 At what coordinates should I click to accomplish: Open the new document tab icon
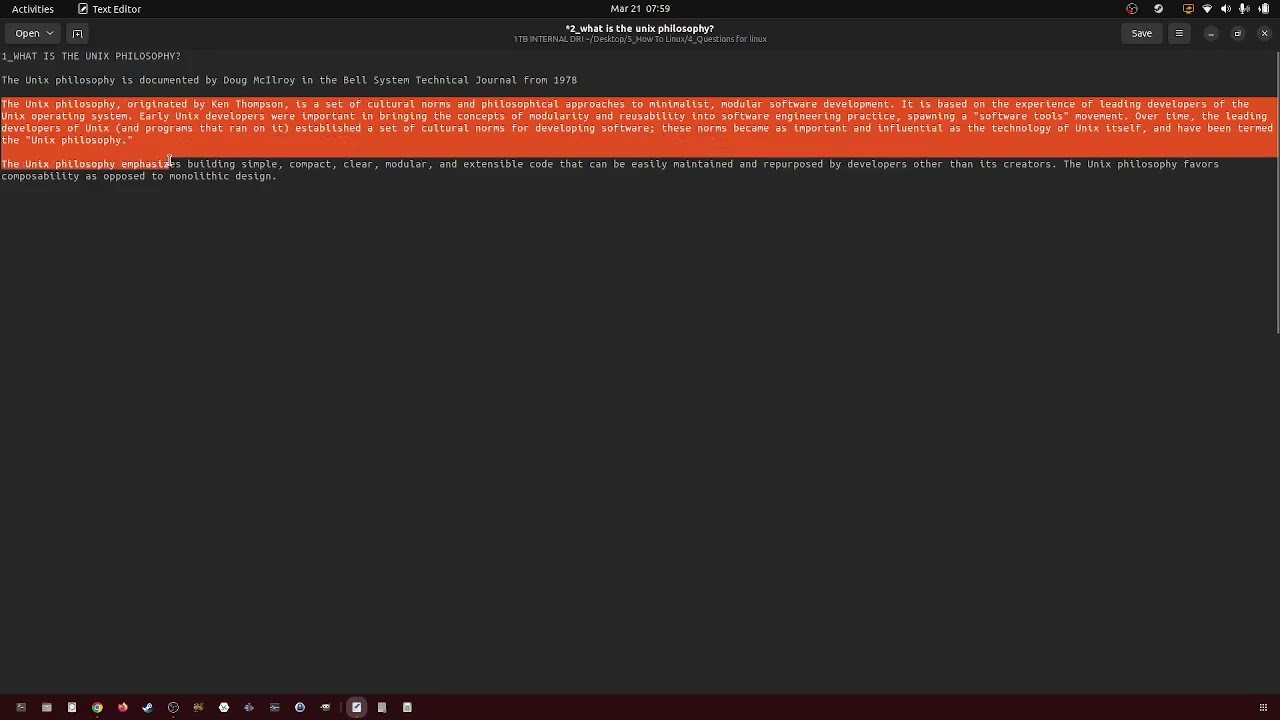pyautogui.click(x=77, y=33)
